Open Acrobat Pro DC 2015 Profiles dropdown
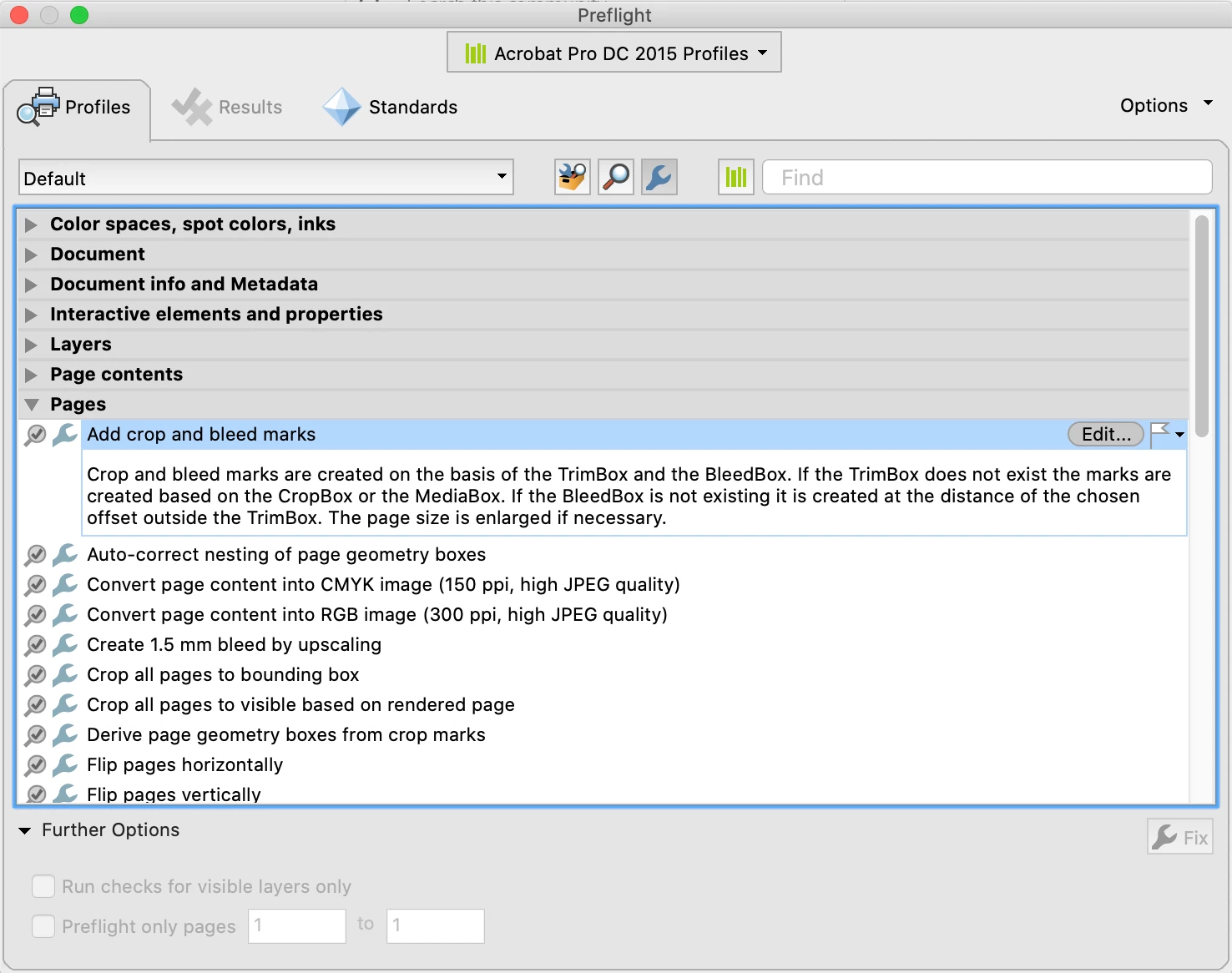1232x973 pixels. [x=614, y=53]
